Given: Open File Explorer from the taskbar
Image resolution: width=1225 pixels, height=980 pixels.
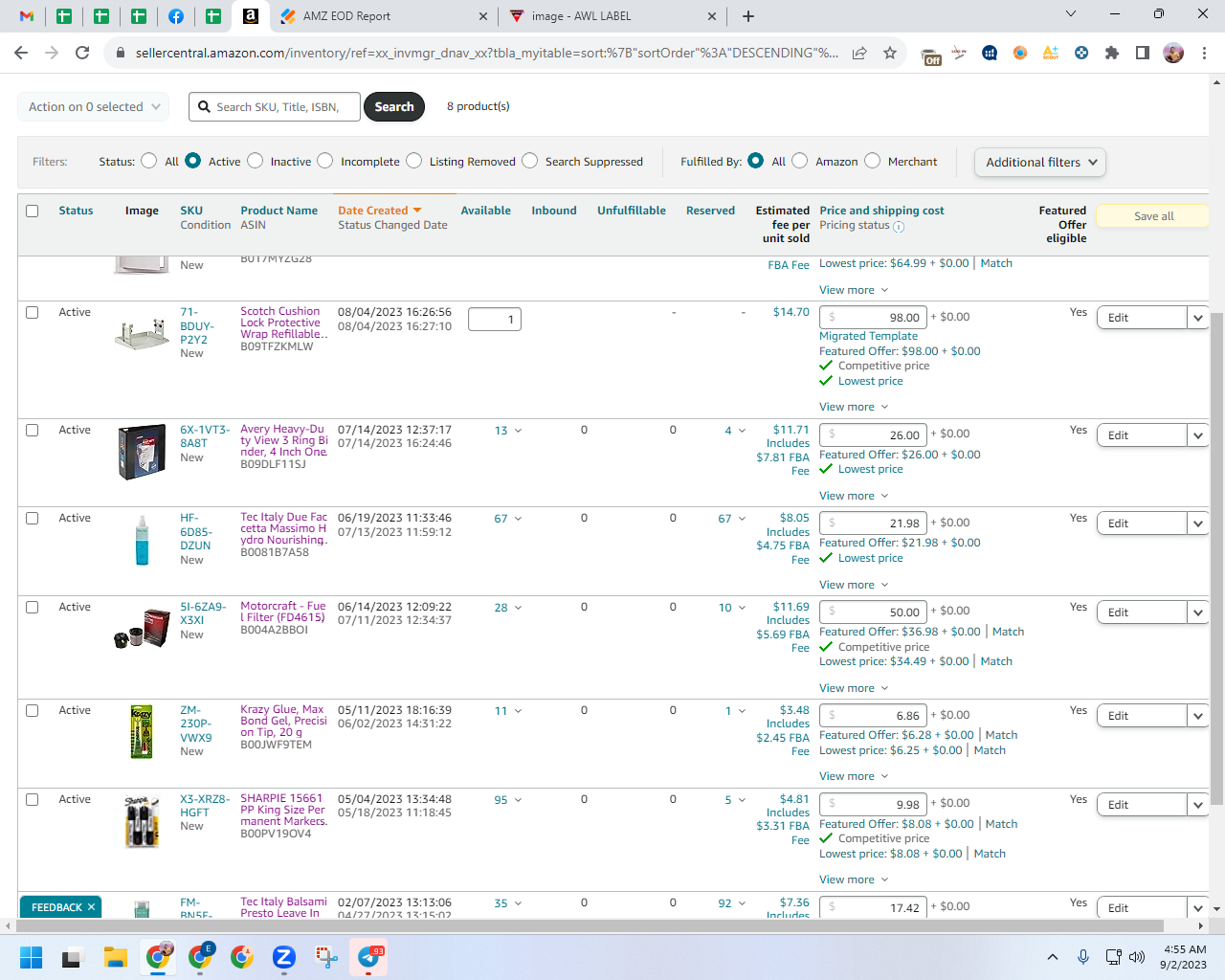Looking at the screenshot, I should tap(116, 957).
